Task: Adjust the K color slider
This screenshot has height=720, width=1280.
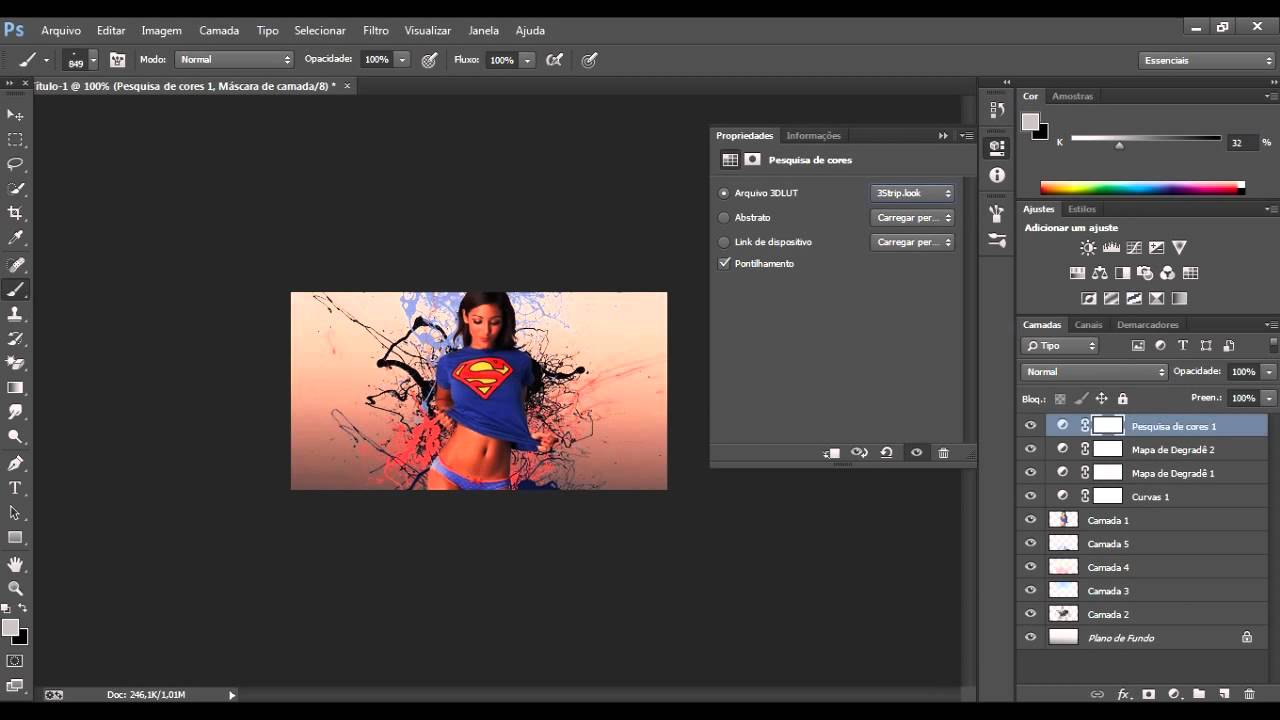Action: coord(1119,145)
